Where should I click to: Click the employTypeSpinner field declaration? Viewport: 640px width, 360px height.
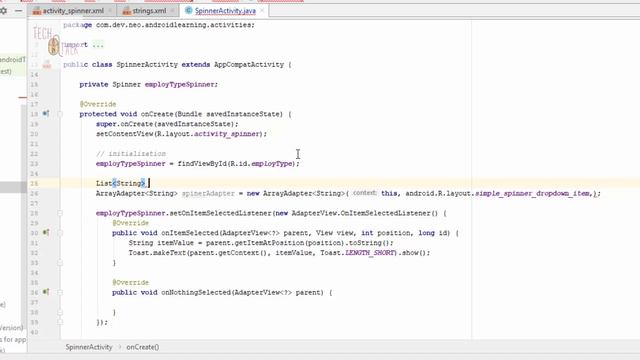[x=180, y=84]
